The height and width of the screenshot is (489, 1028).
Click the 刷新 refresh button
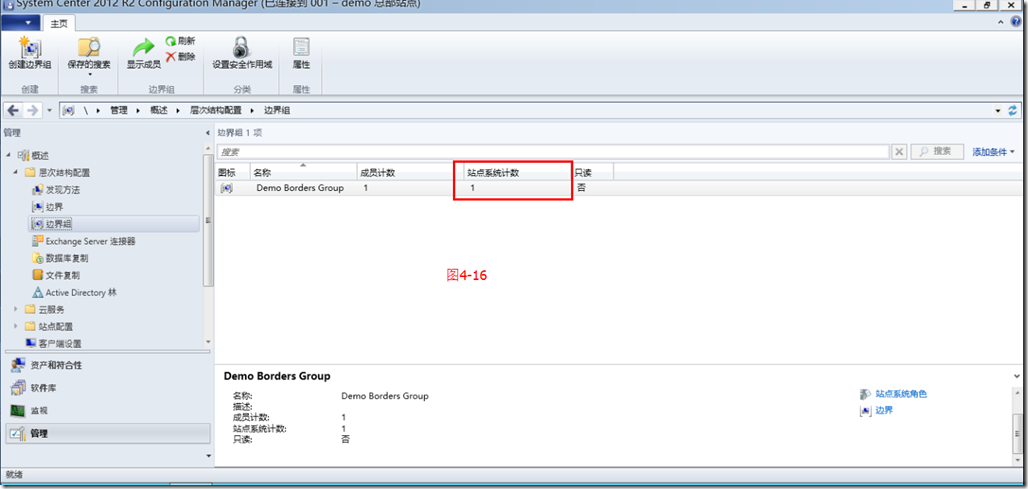[x=180, y=41]
